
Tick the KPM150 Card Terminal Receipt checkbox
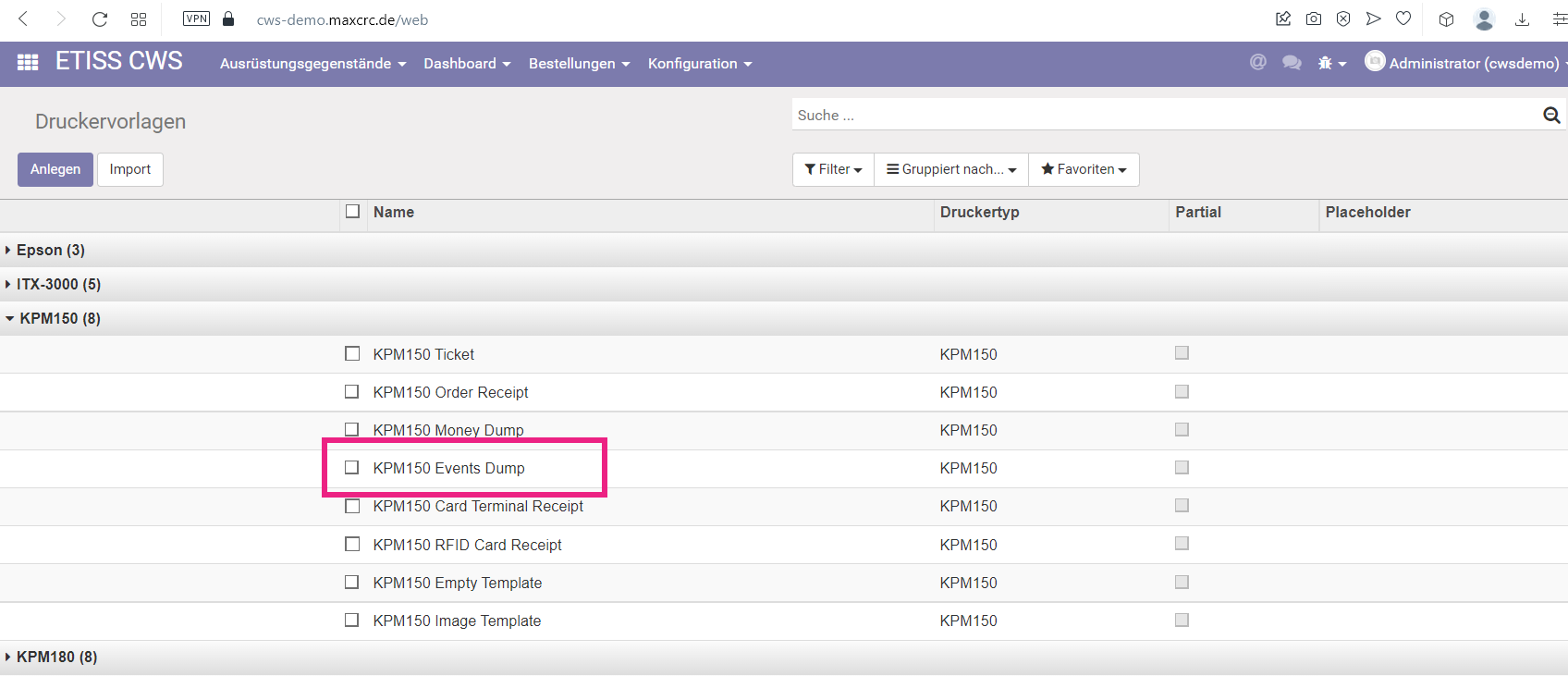click(x=352, y=506)
